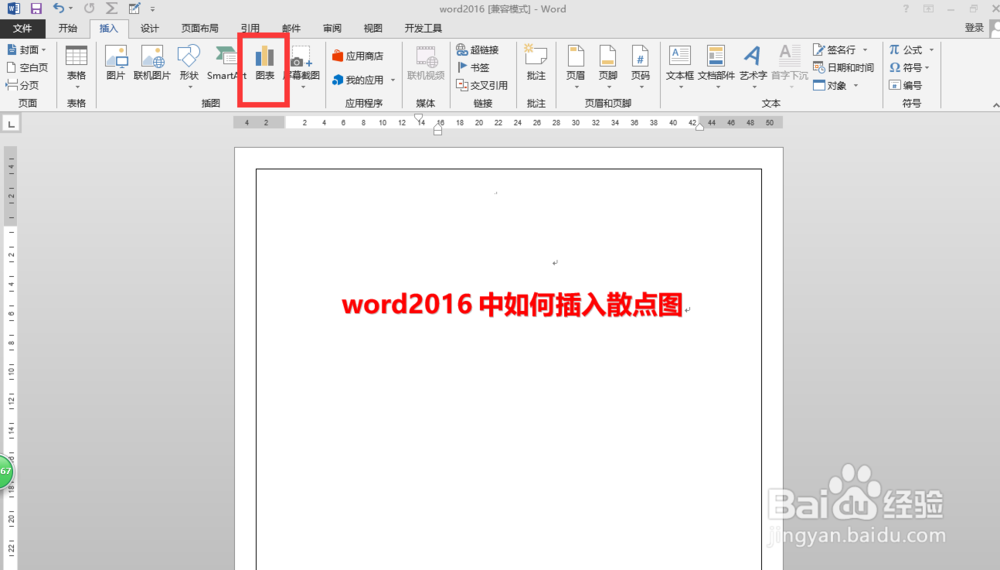Click the tab selector L button
The image size is (1000, 570).
11,123
